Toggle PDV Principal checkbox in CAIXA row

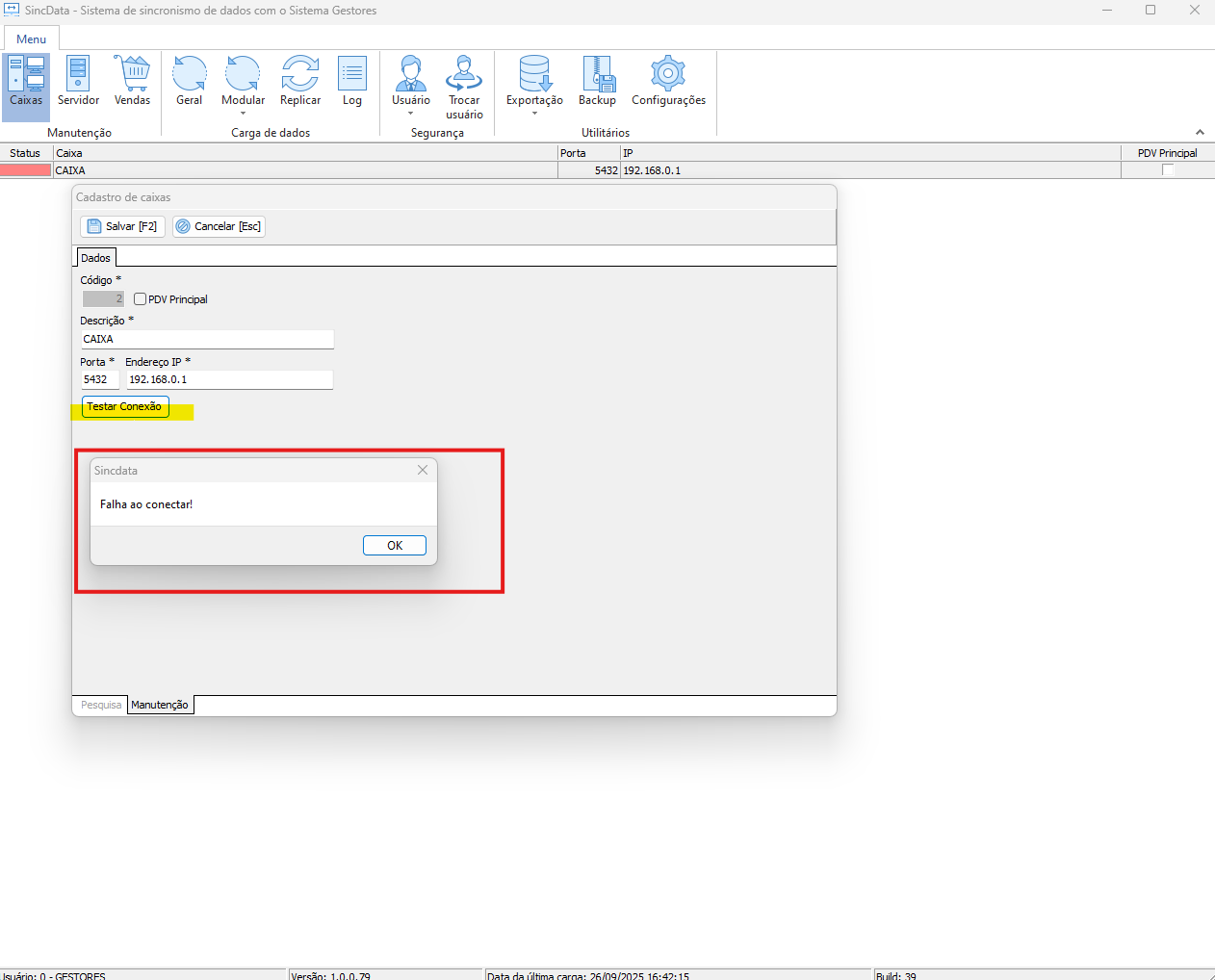click(x=1168, y=170)
